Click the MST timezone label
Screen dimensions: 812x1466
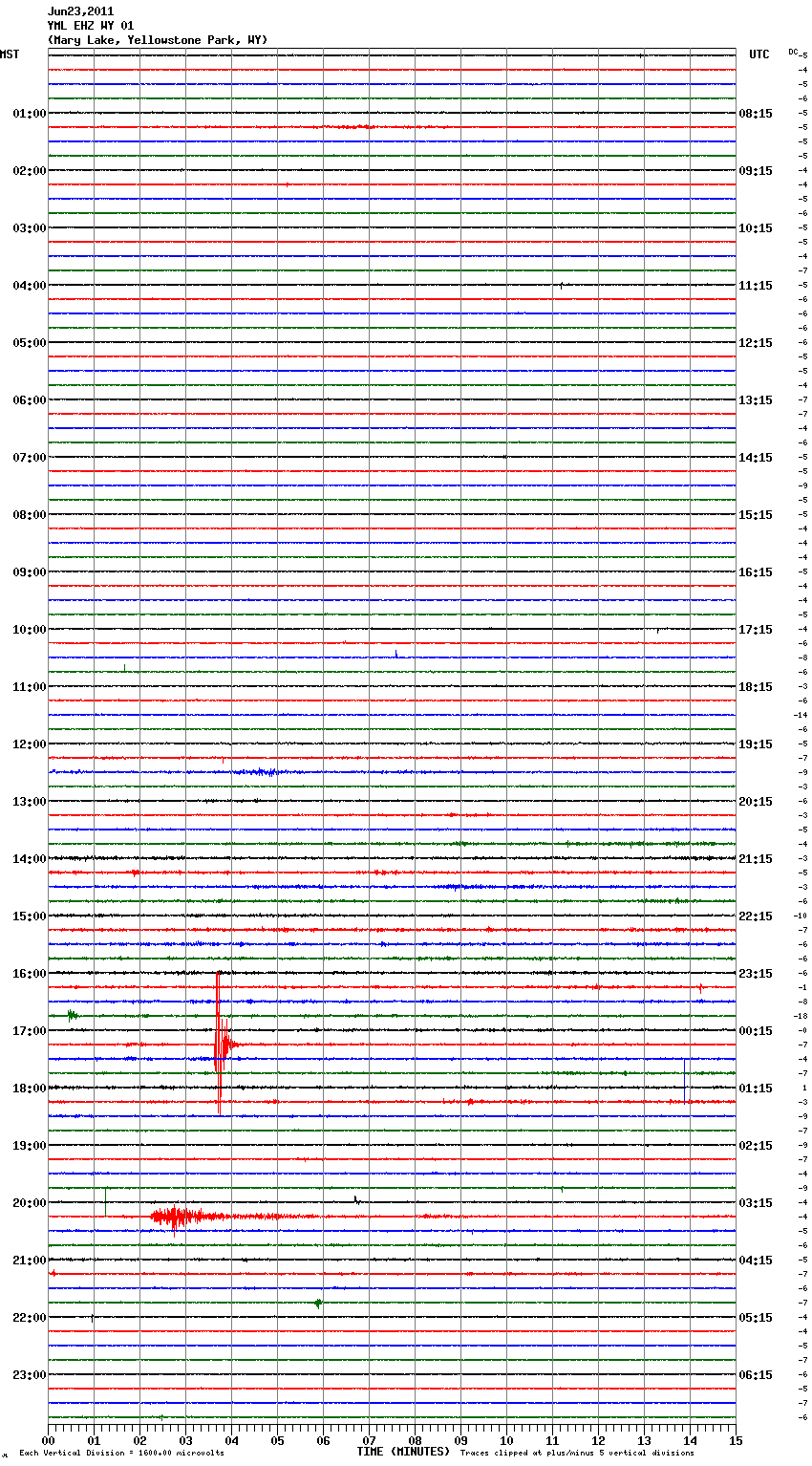pyautogui.click(x=10, y=54)
